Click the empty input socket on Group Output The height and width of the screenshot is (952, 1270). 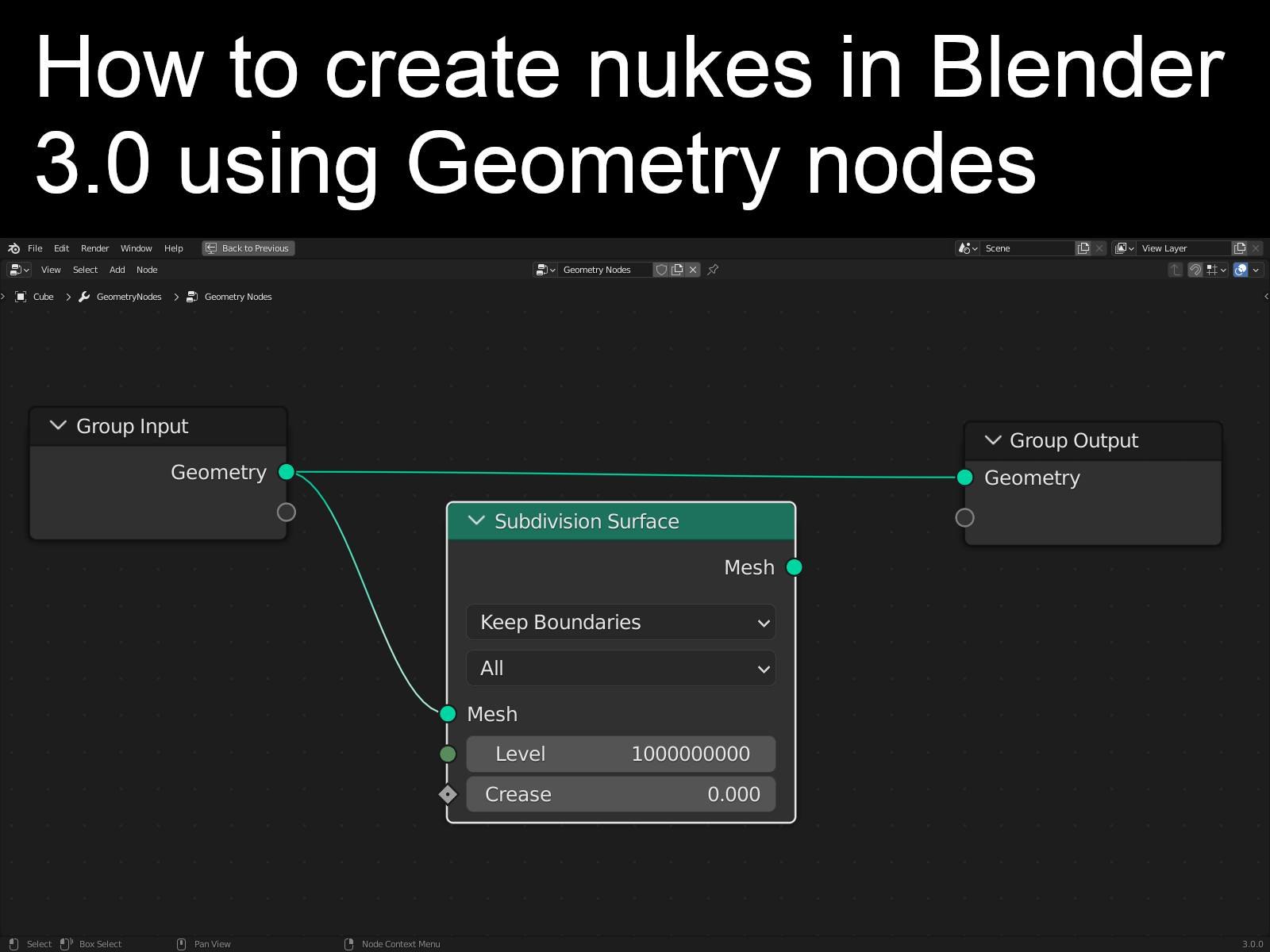click(964, 518)
